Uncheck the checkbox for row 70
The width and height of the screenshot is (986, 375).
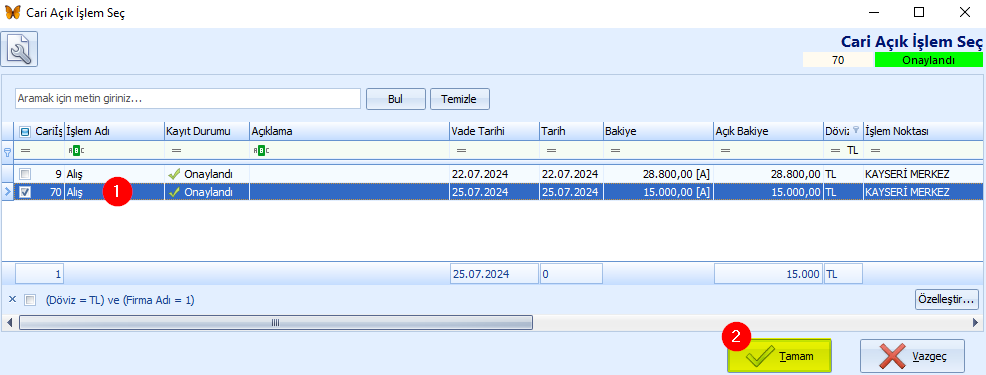pyautogui.click(x=25, y=193)
